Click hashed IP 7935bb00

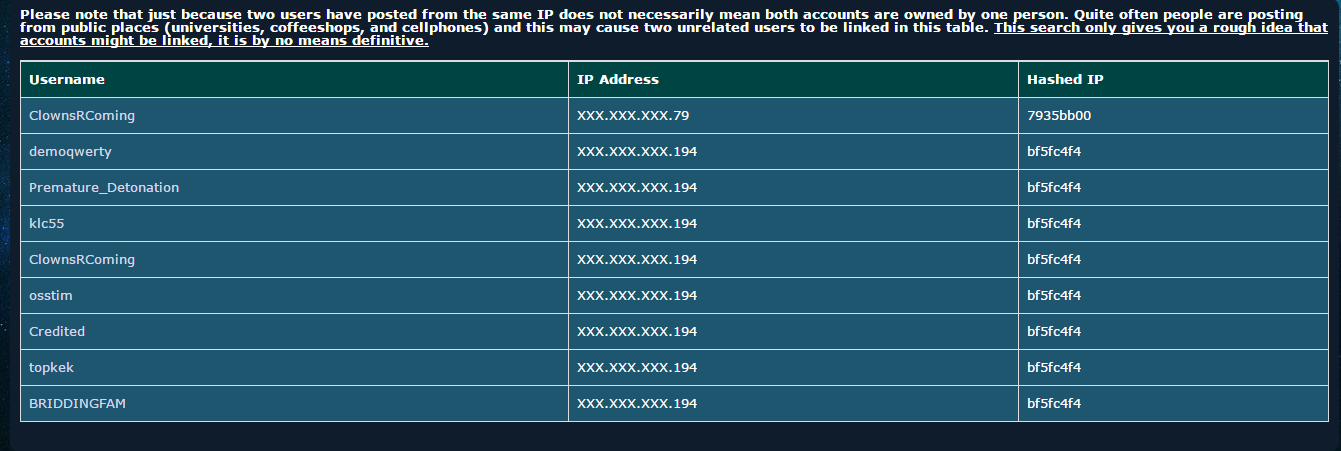(1059, 115)
